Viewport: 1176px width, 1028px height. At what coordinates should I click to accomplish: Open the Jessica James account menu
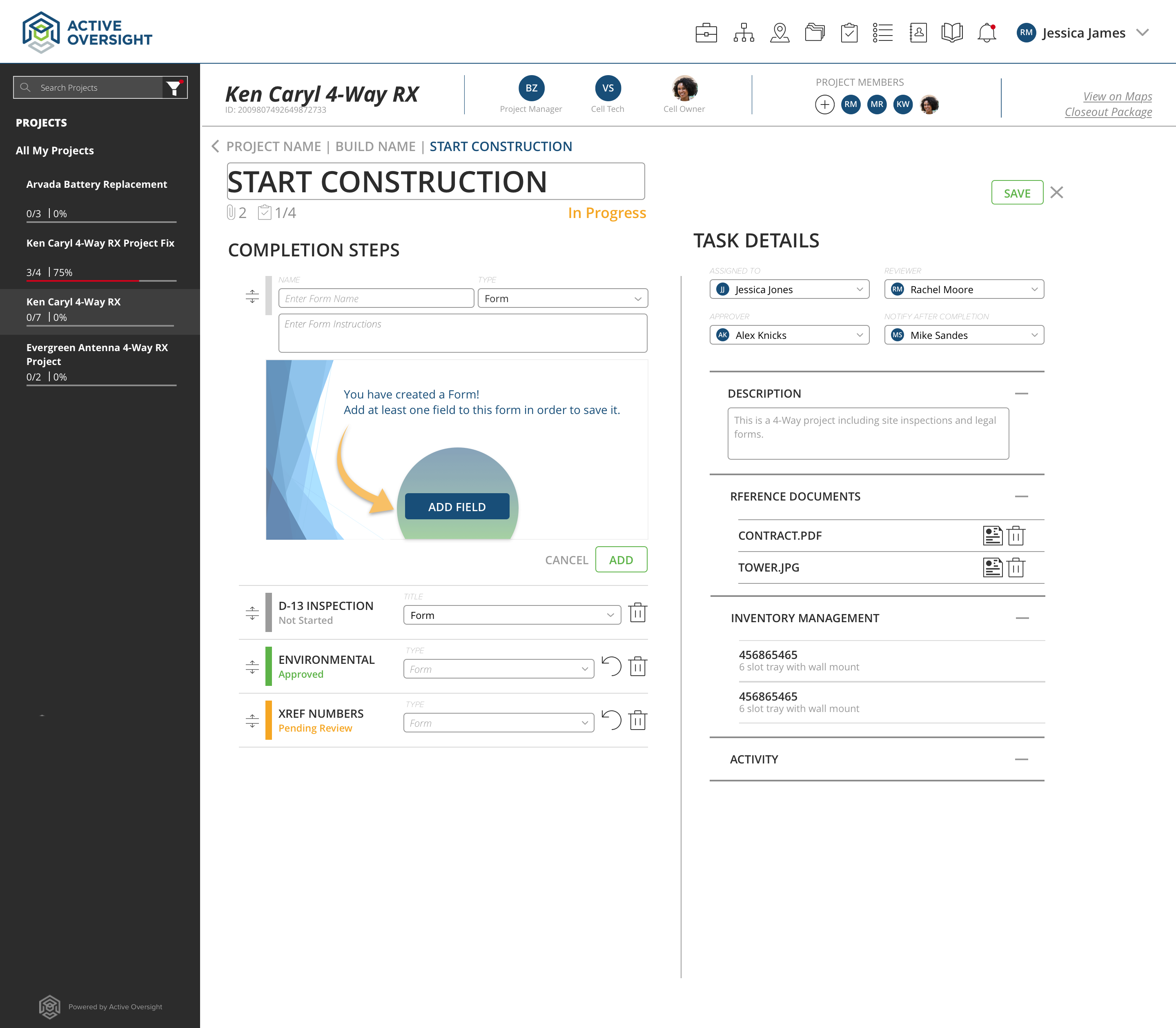[x=1084, y=33]
